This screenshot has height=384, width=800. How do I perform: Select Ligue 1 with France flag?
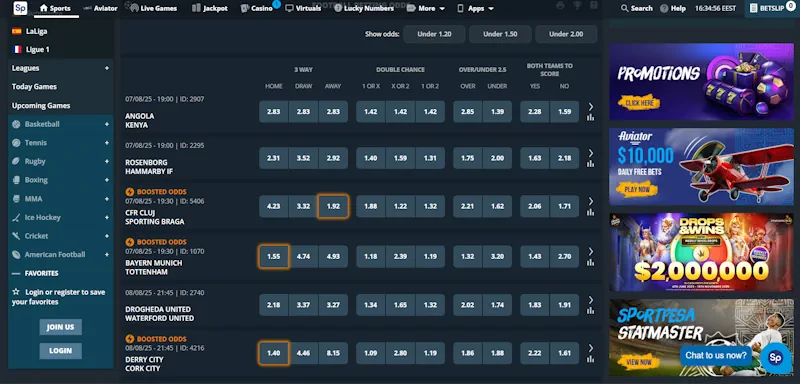point(31,49)
